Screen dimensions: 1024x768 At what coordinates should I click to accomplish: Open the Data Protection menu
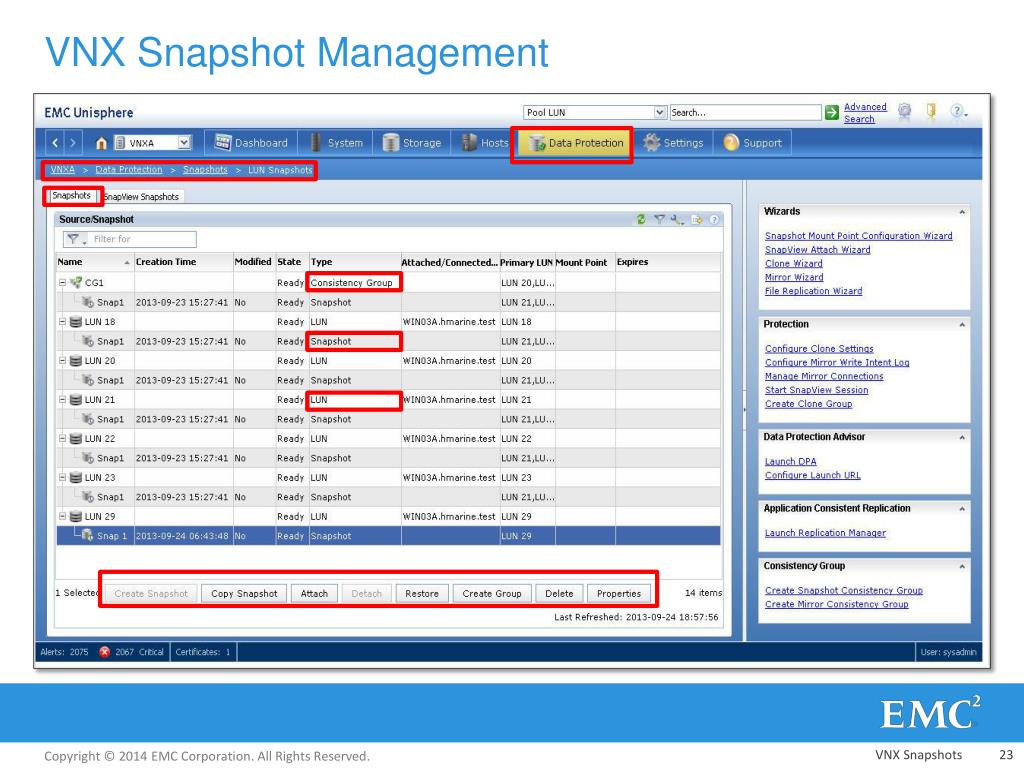[x=575, y=142]
